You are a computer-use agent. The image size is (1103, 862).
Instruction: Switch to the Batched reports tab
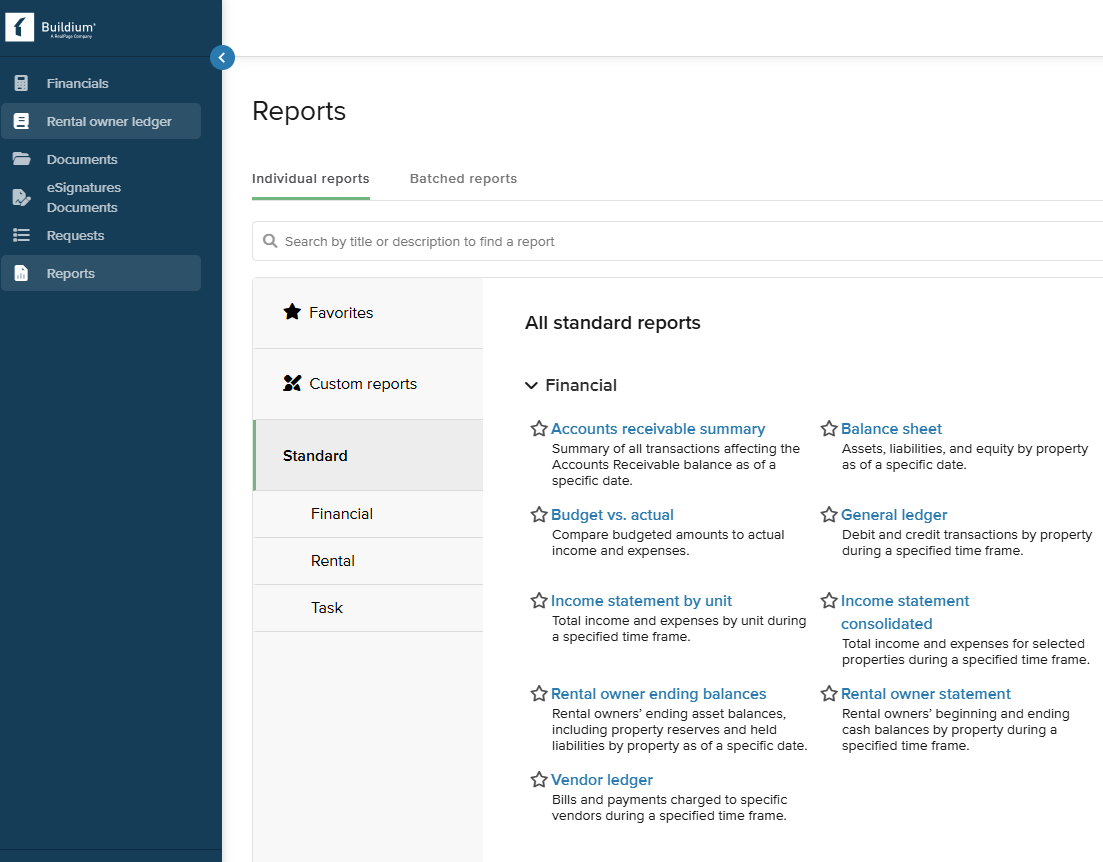[463, 179]
